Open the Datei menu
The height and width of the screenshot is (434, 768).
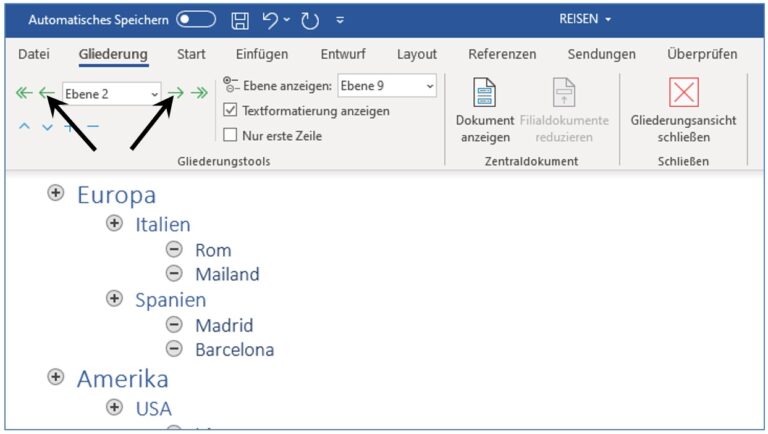tap(34, 54)
